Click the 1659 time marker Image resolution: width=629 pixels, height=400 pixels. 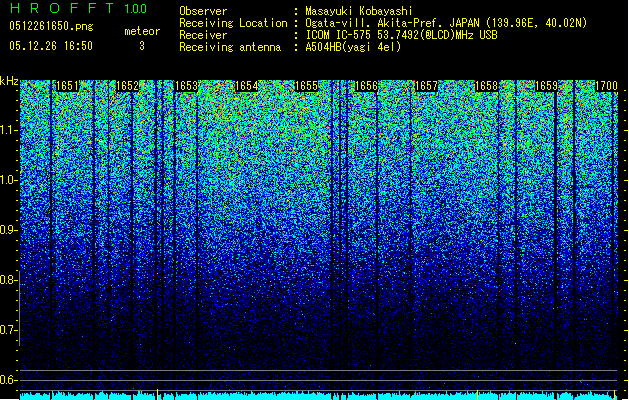pyautogui.click(x=546, y=86)
